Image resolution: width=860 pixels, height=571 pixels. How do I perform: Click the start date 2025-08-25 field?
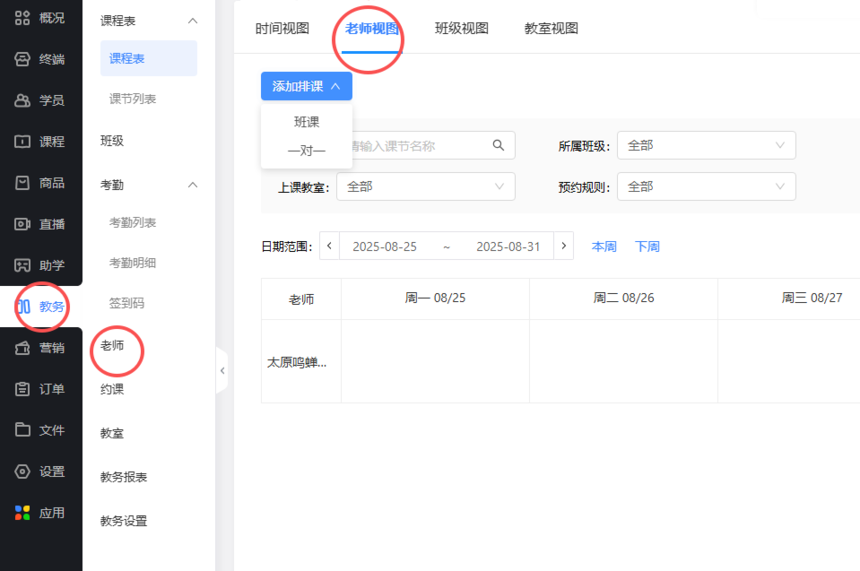coord(384,246)
